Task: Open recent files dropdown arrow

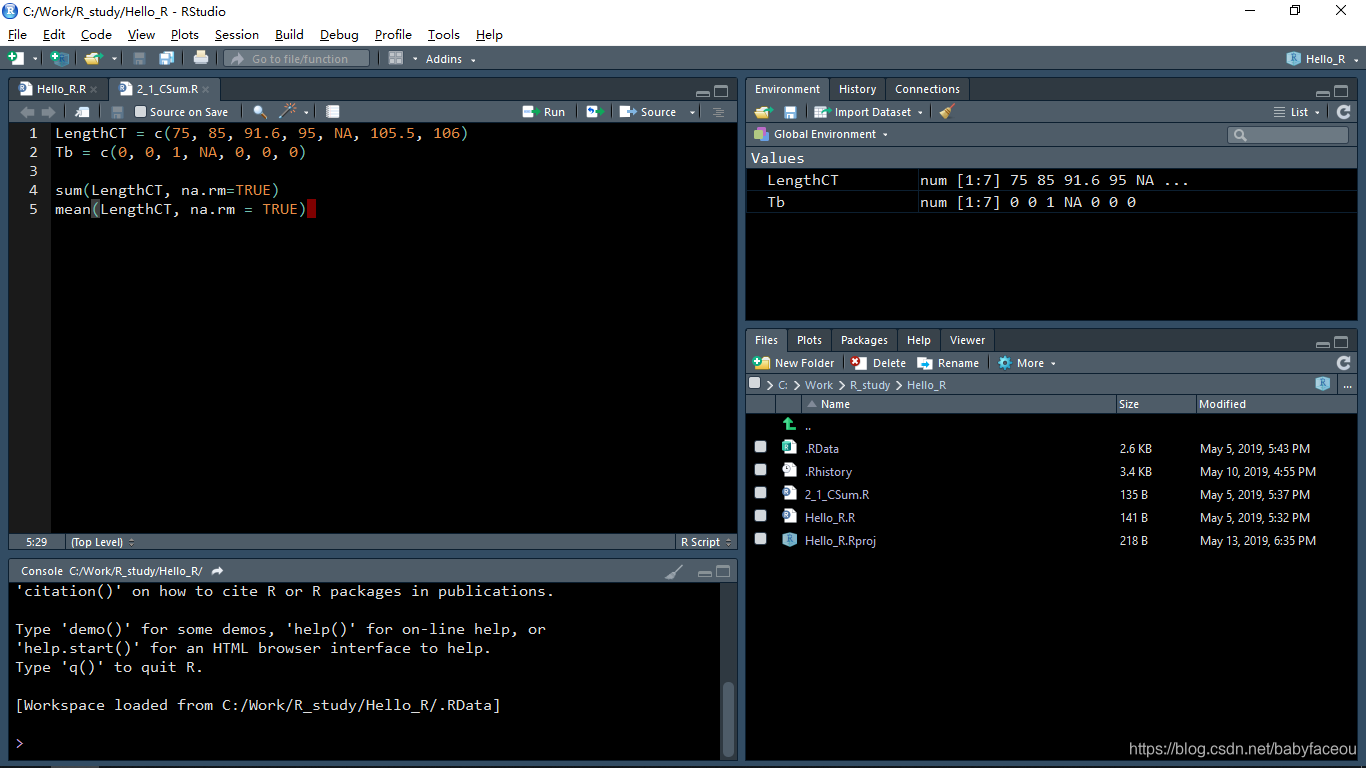Action: click(115, 60)
